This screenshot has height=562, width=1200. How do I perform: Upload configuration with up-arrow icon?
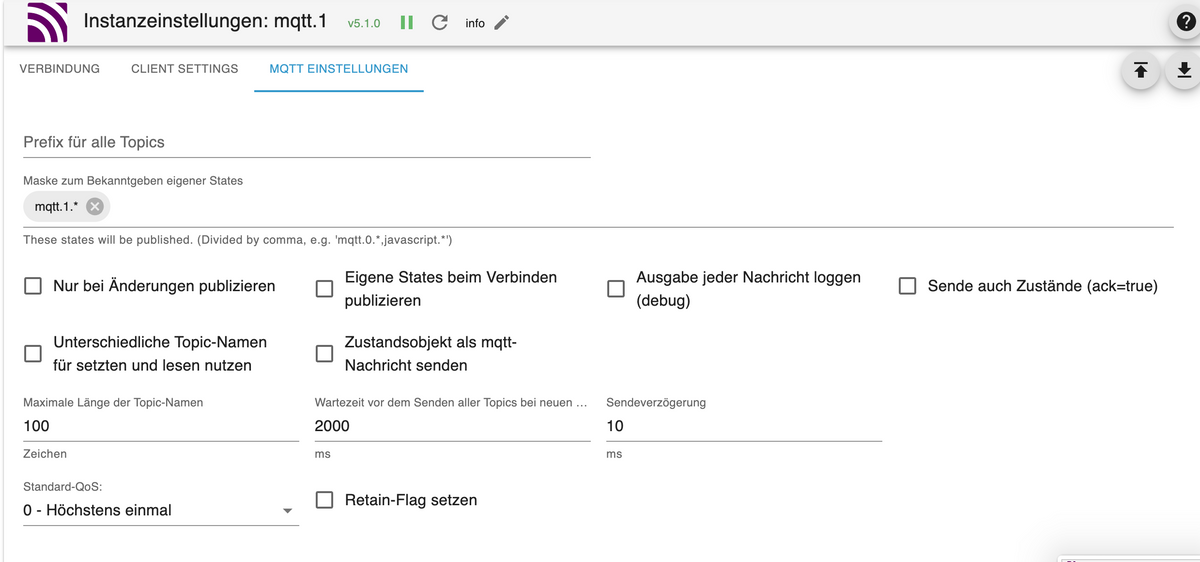tap(1140, 70)
